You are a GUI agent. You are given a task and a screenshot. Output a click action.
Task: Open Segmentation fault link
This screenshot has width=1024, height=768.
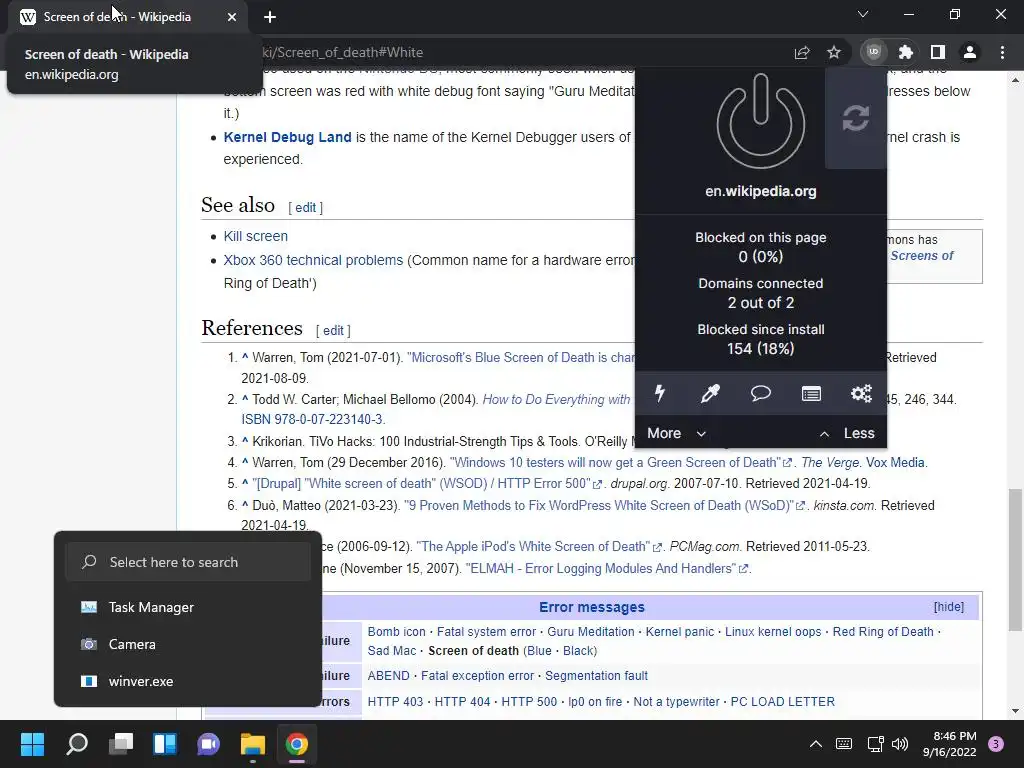[x=596, y=676]
